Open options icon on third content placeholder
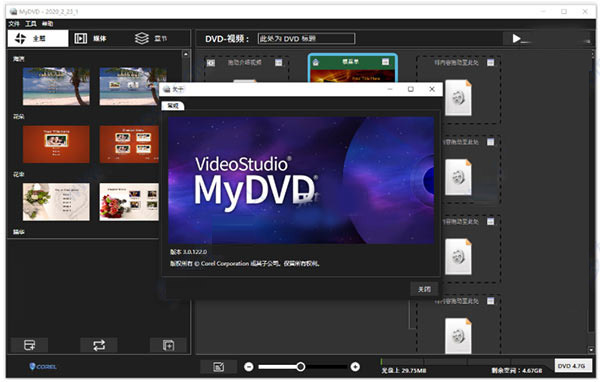This screenshot has width=600, height=382. point(491,221)
